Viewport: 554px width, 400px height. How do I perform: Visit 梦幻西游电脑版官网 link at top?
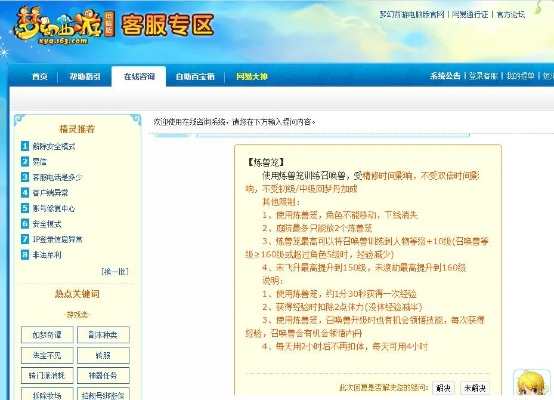click(x=412, y=14)
